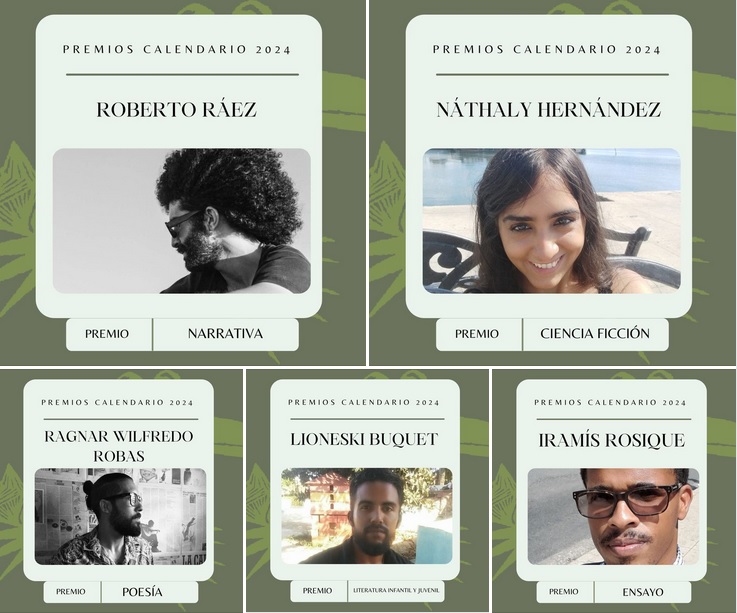Click the NÁTHALY HERNÁNDEZ name heading
Screen dimensions: 737x613
click(549, 110)
